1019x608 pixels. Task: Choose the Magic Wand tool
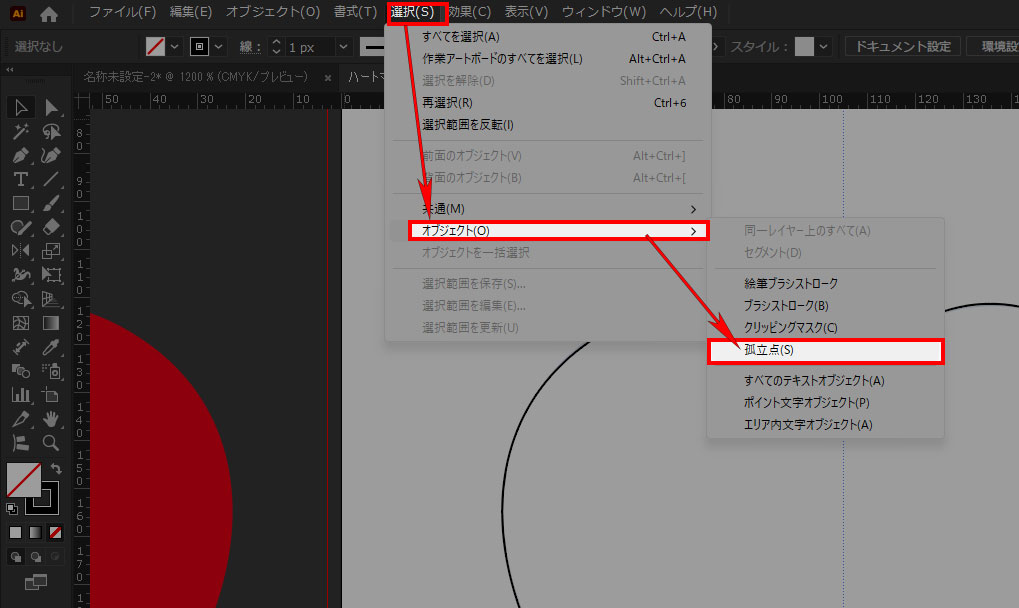[x=20, y=131]
